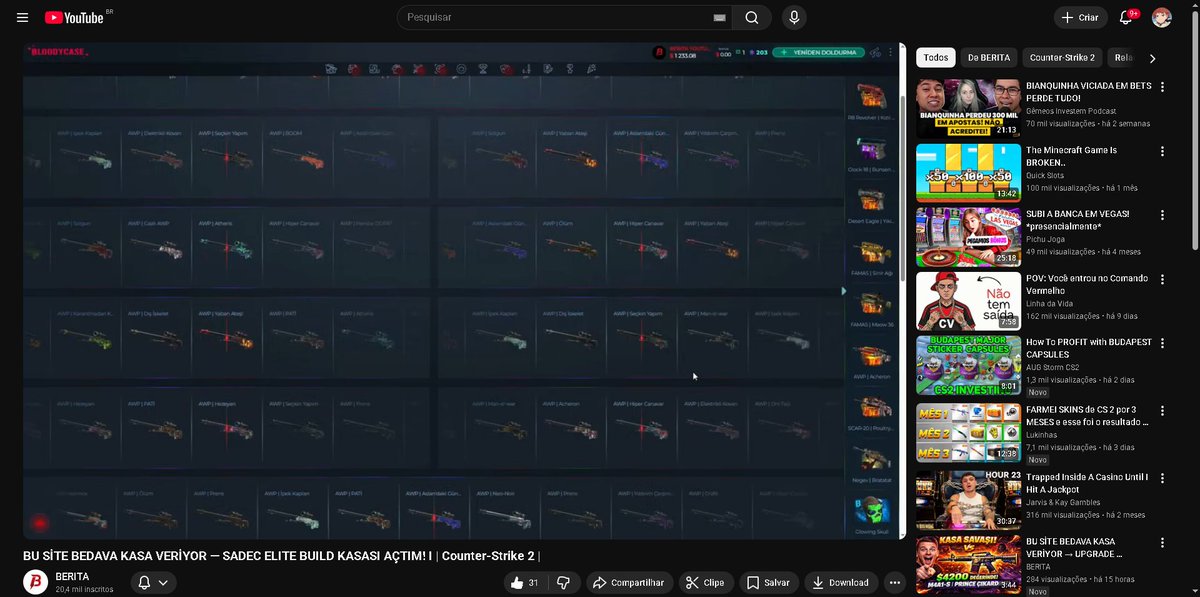Screen dimensions: 1200x597
Task: Open title 'The Minecraft Game Is BROKEN..'
Action: (1071, 156)
